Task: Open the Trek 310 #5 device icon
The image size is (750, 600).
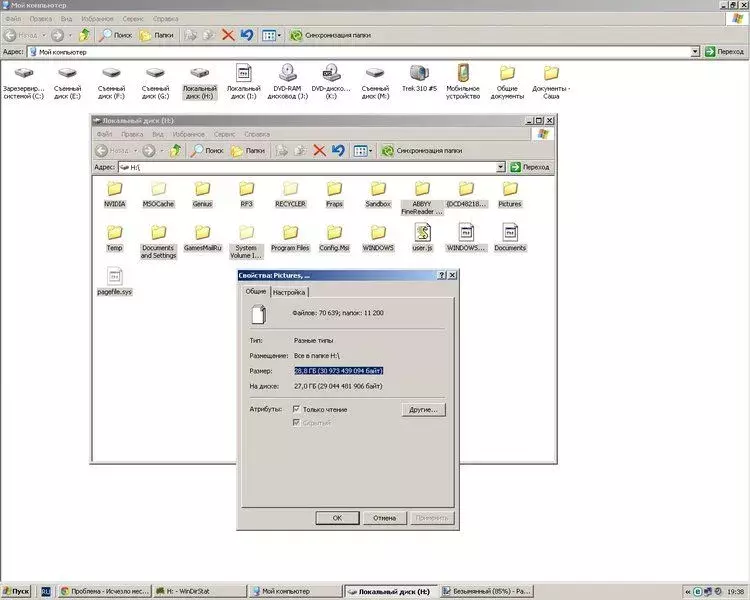Action: [419, 78]
